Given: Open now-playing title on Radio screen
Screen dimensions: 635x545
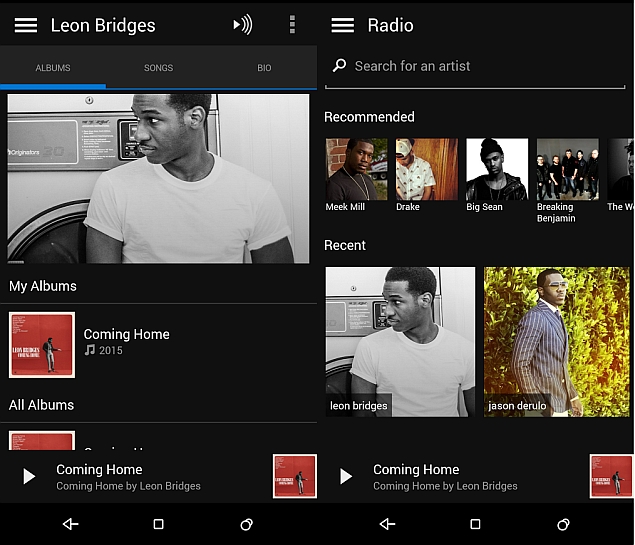Looking at the screenshot, I should (416, 469).
